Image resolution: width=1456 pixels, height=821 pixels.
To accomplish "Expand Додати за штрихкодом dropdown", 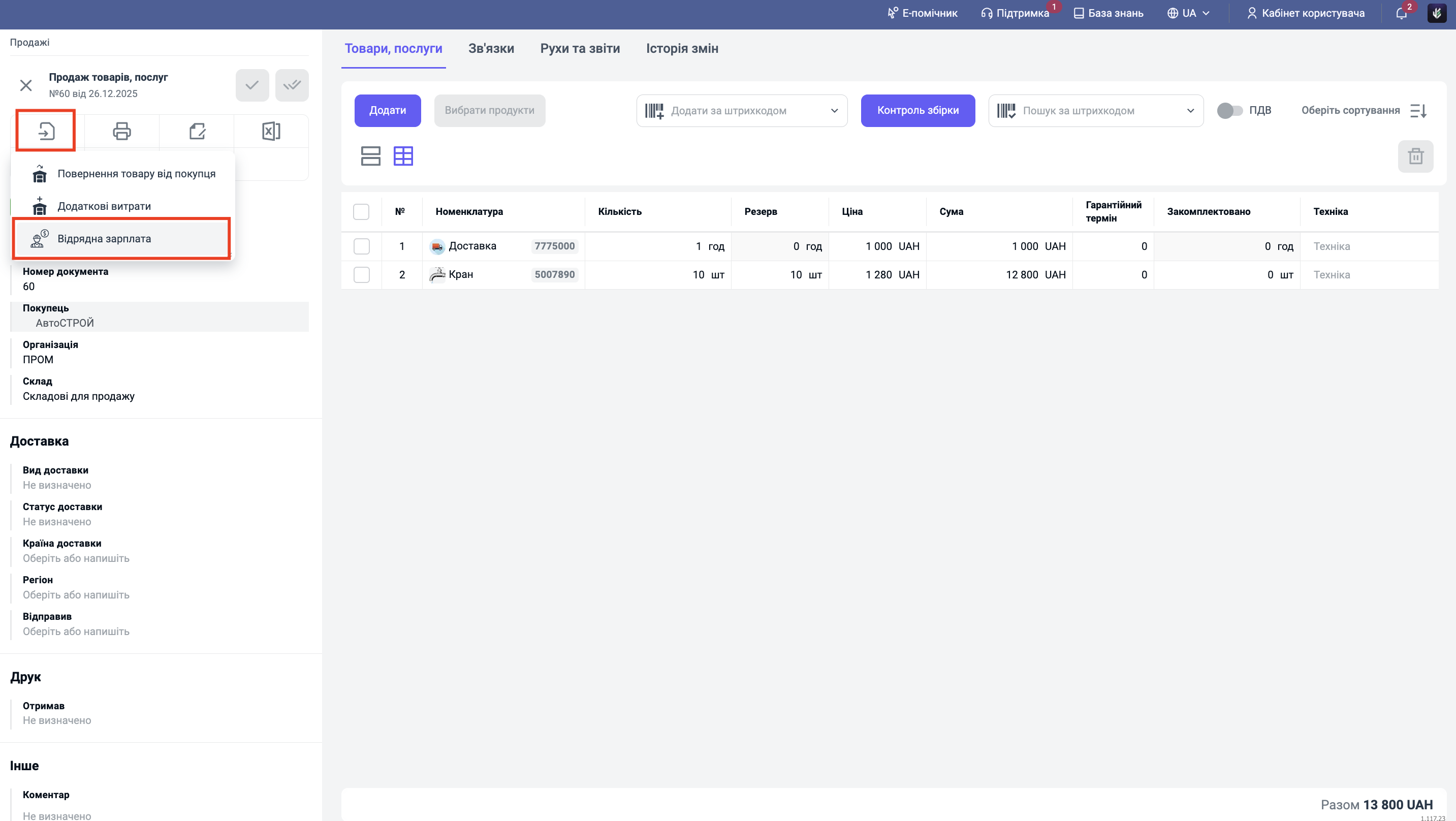I will point(834,111).
